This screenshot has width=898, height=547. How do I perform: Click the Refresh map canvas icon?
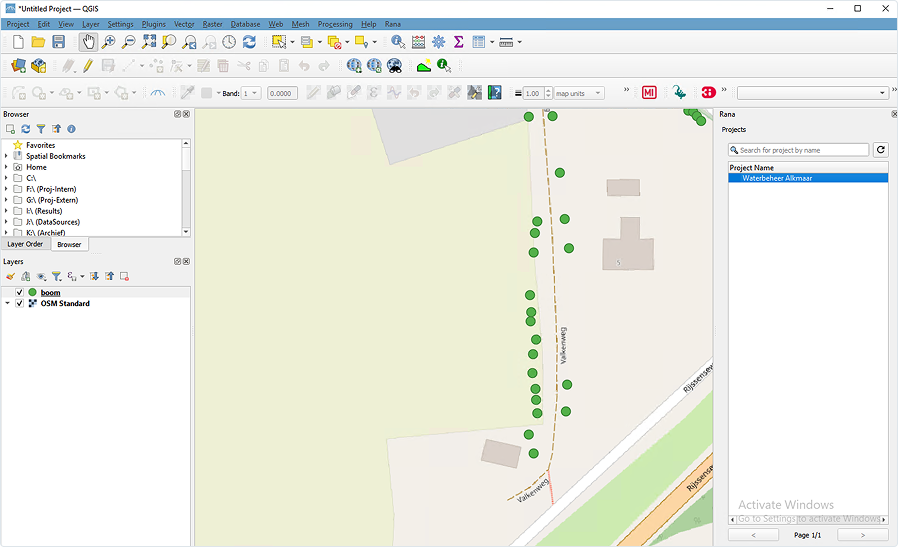tap(249, 42)
